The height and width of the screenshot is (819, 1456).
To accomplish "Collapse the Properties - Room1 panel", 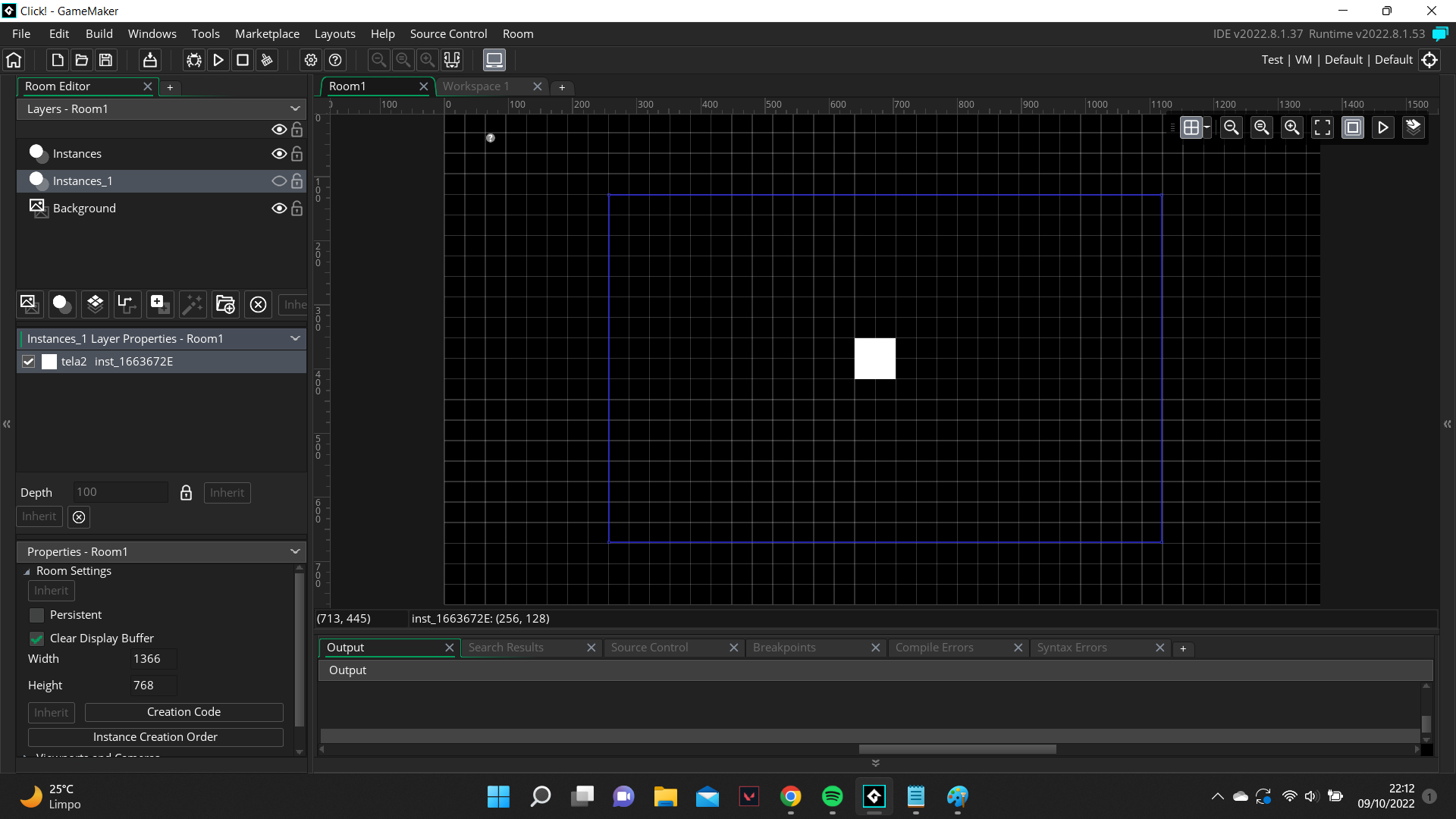I will point(295,552).
